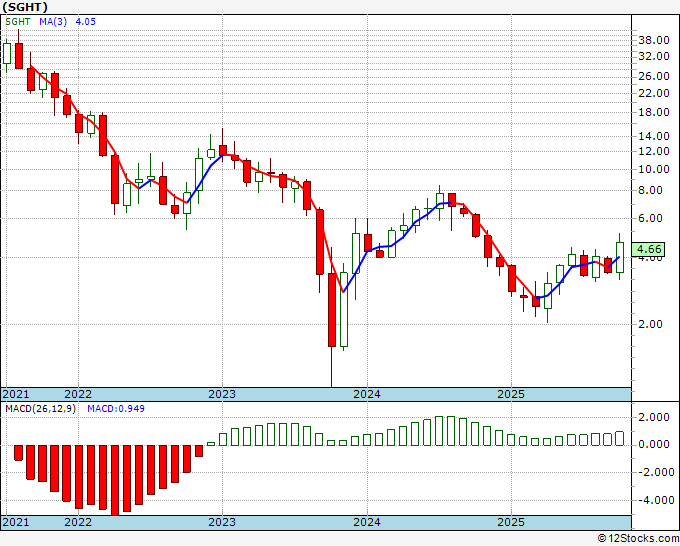This screenshot has width=680, height=546.
Task: Click the 26.00 price axis label
Action: pyautogui.click(x=654, y=77)
